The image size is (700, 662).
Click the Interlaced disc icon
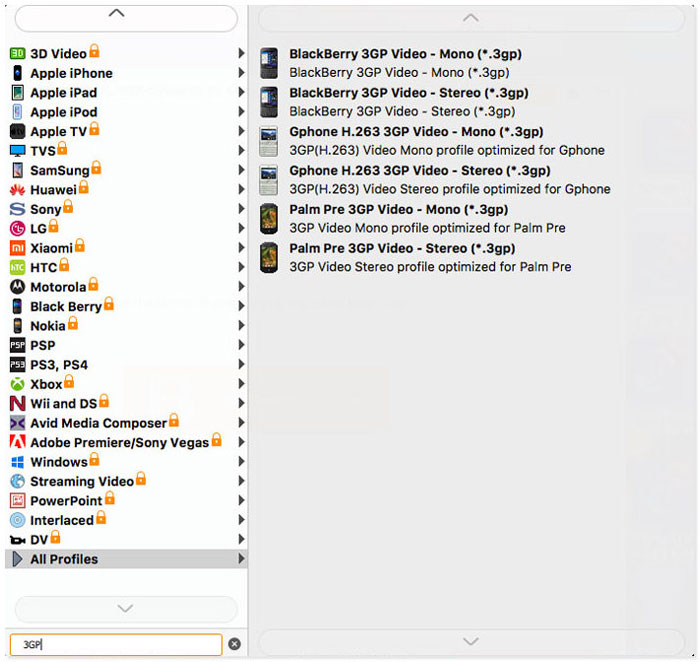click(x=17, y=520)
